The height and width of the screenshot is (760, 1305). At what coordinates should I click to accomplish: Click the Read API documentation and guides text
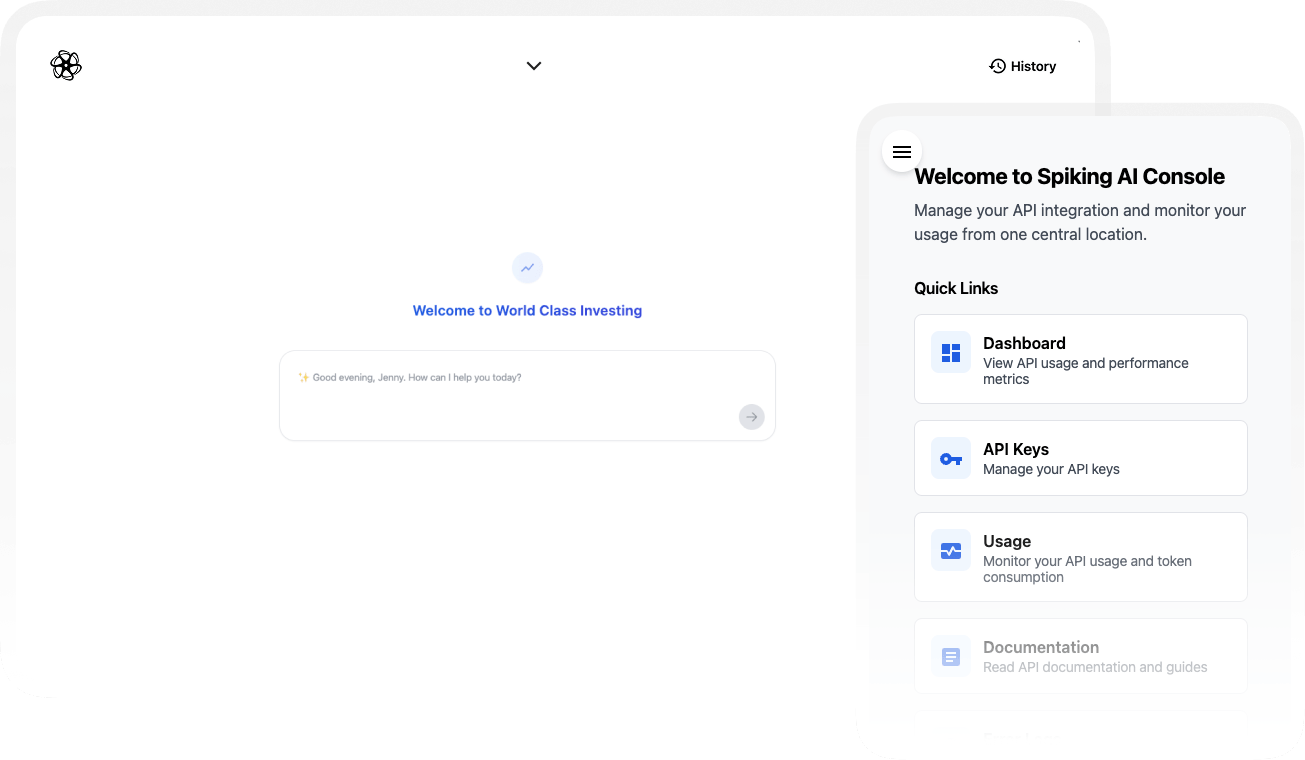click(x=1095, y=667)
